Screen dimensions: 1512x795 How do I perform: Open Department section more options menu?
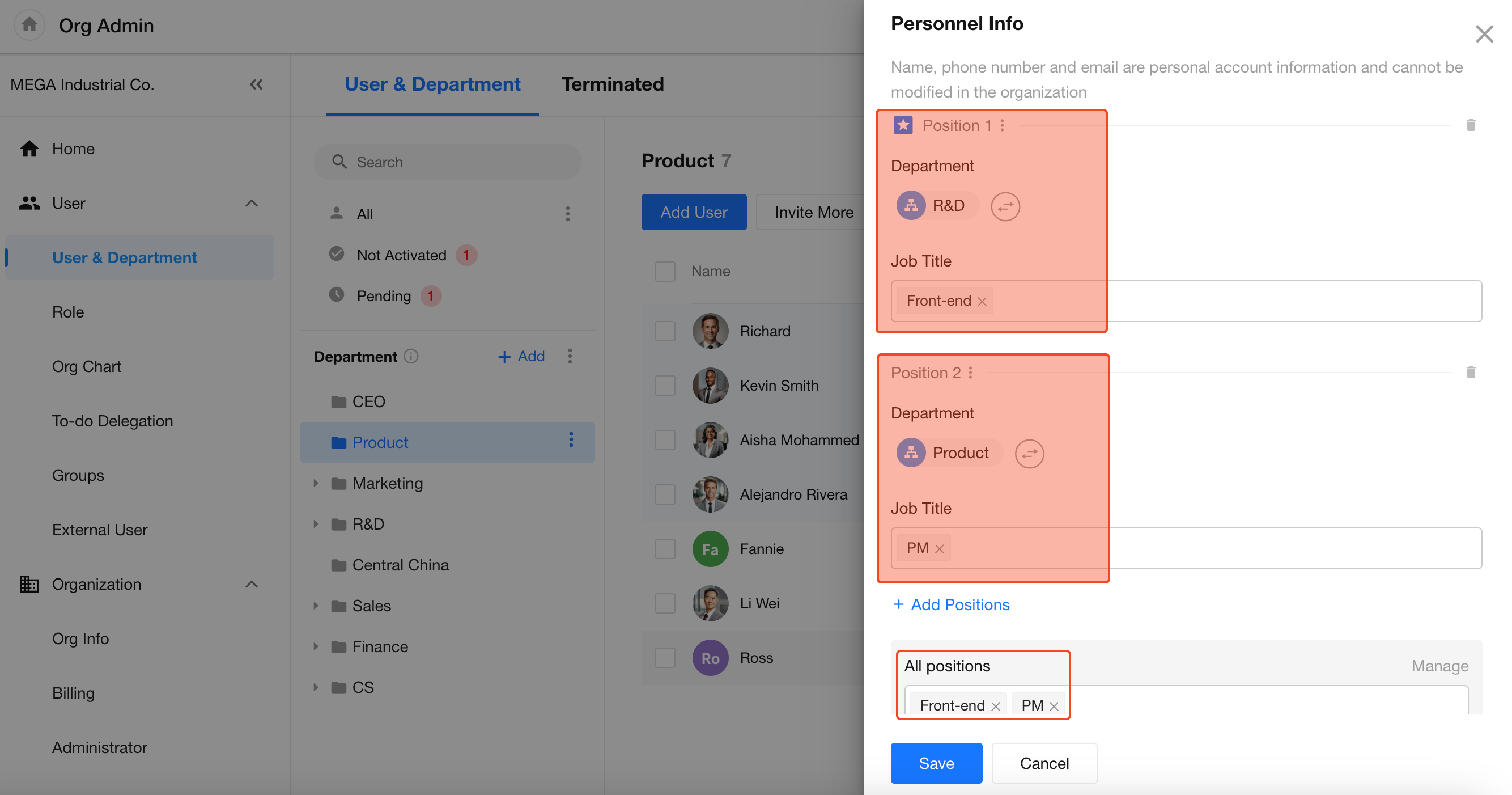pyautogui.click(x=570, y=357)
